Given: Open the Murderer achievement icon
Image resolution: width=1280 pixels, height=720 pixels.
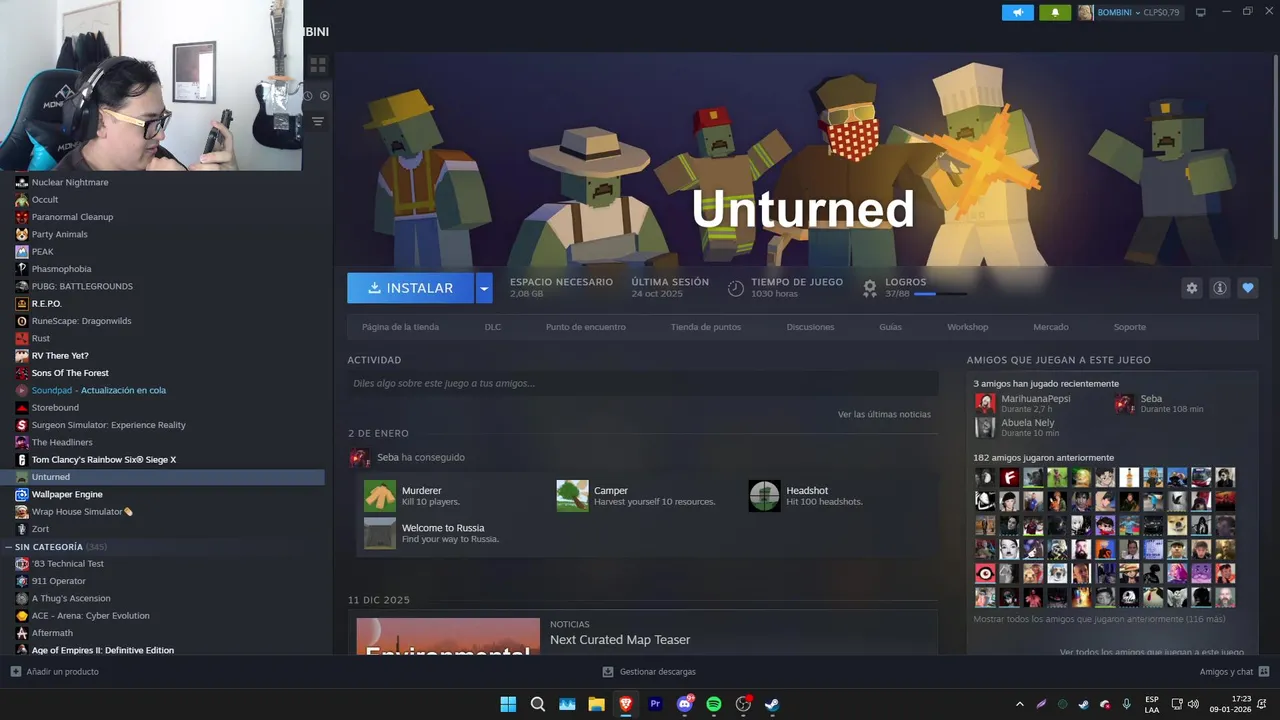Looking at the screenshot, I should point(380,496).
